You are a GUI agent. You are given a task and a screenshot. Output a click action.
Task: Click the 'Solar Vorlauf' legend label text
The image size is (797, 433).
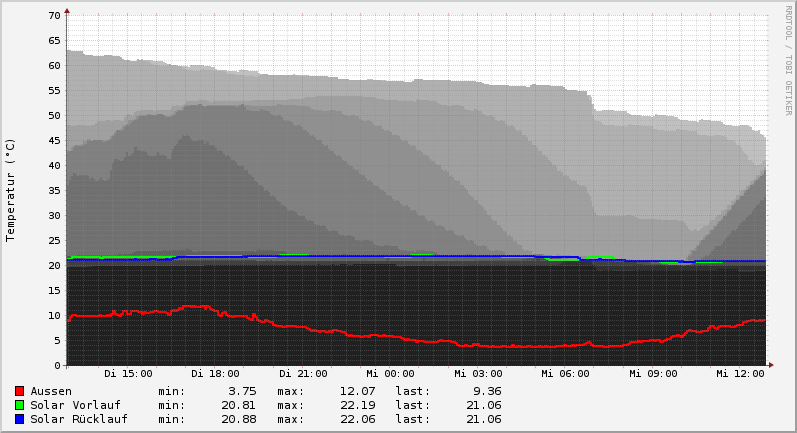point(75,405)
